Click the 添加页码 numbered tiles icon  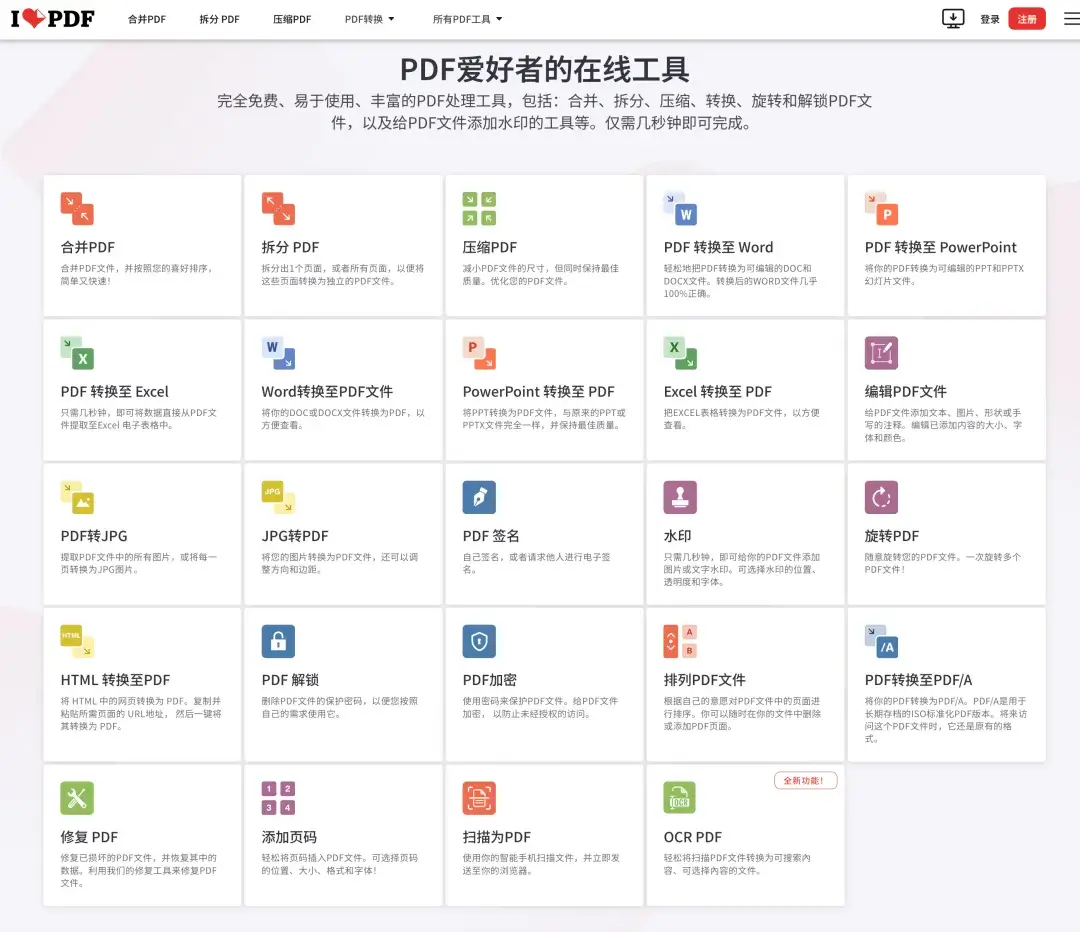pyautogui.click(x=278, y=798)
